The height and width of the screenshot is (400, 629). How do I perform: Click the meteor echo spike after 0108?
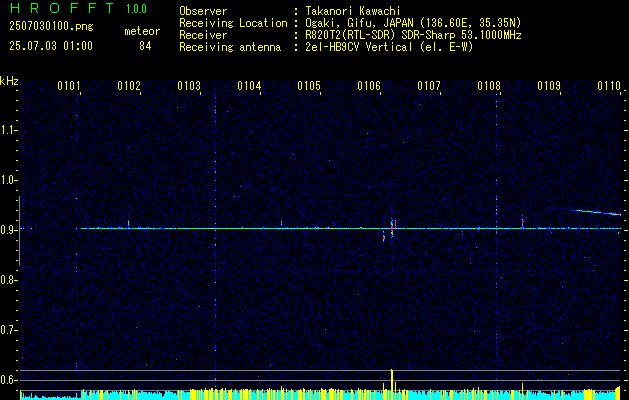click(522, 222)
